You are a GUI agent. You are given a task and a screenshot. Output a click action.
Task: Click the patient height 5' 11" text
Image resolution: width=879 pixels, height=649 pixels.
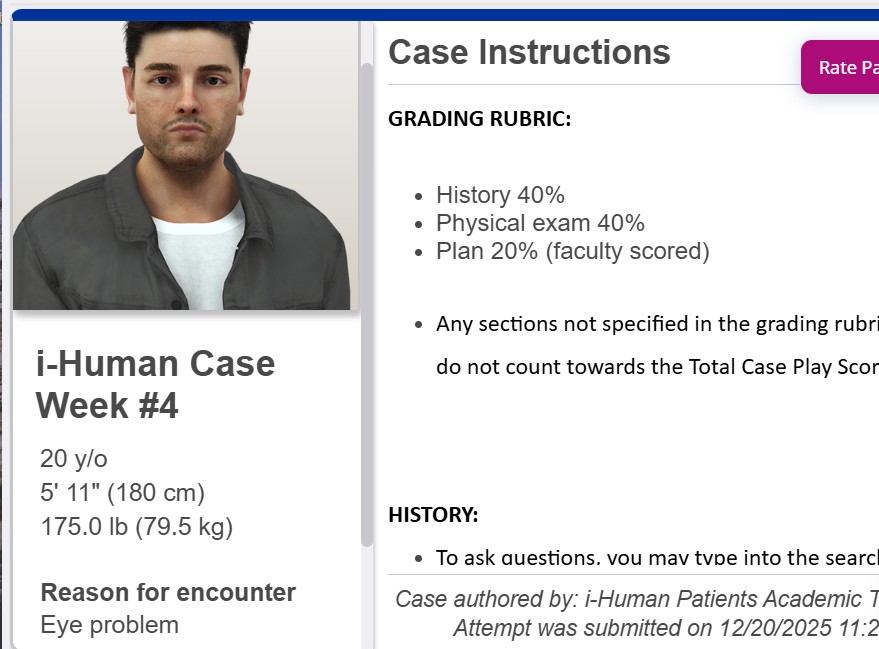[122, 492]
